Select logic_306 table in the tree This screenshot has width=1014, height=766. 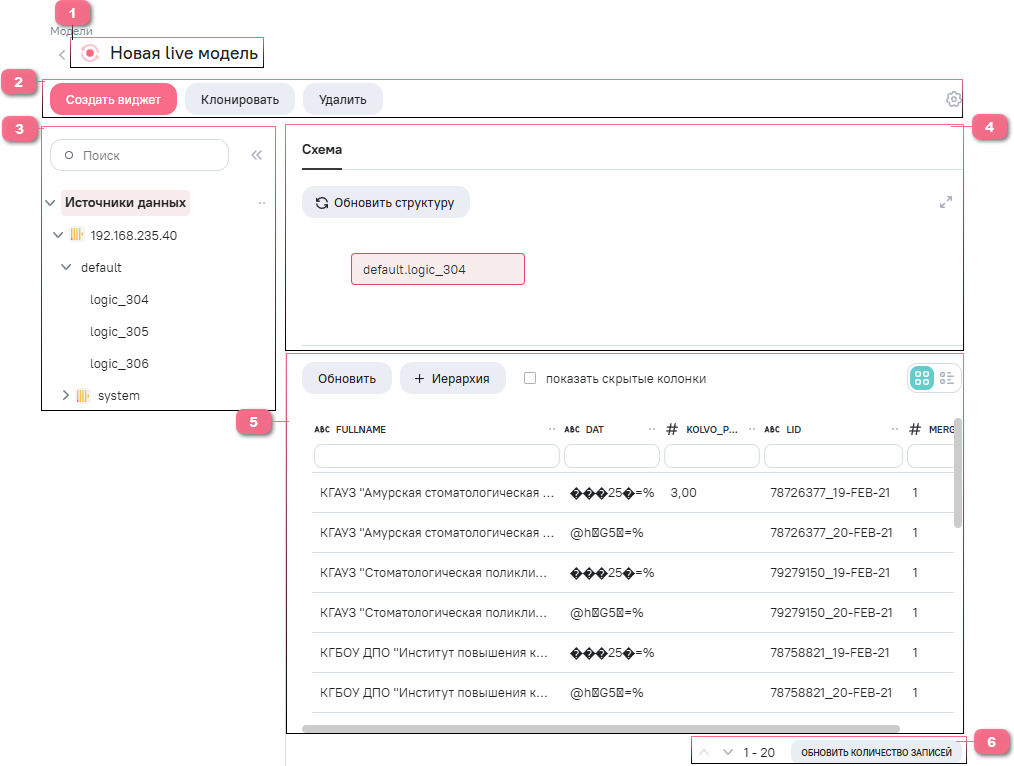119,363
